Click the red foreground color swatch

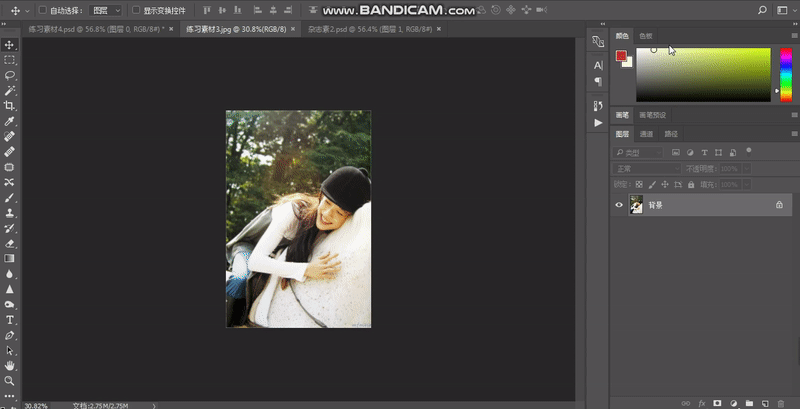(621, 56)
